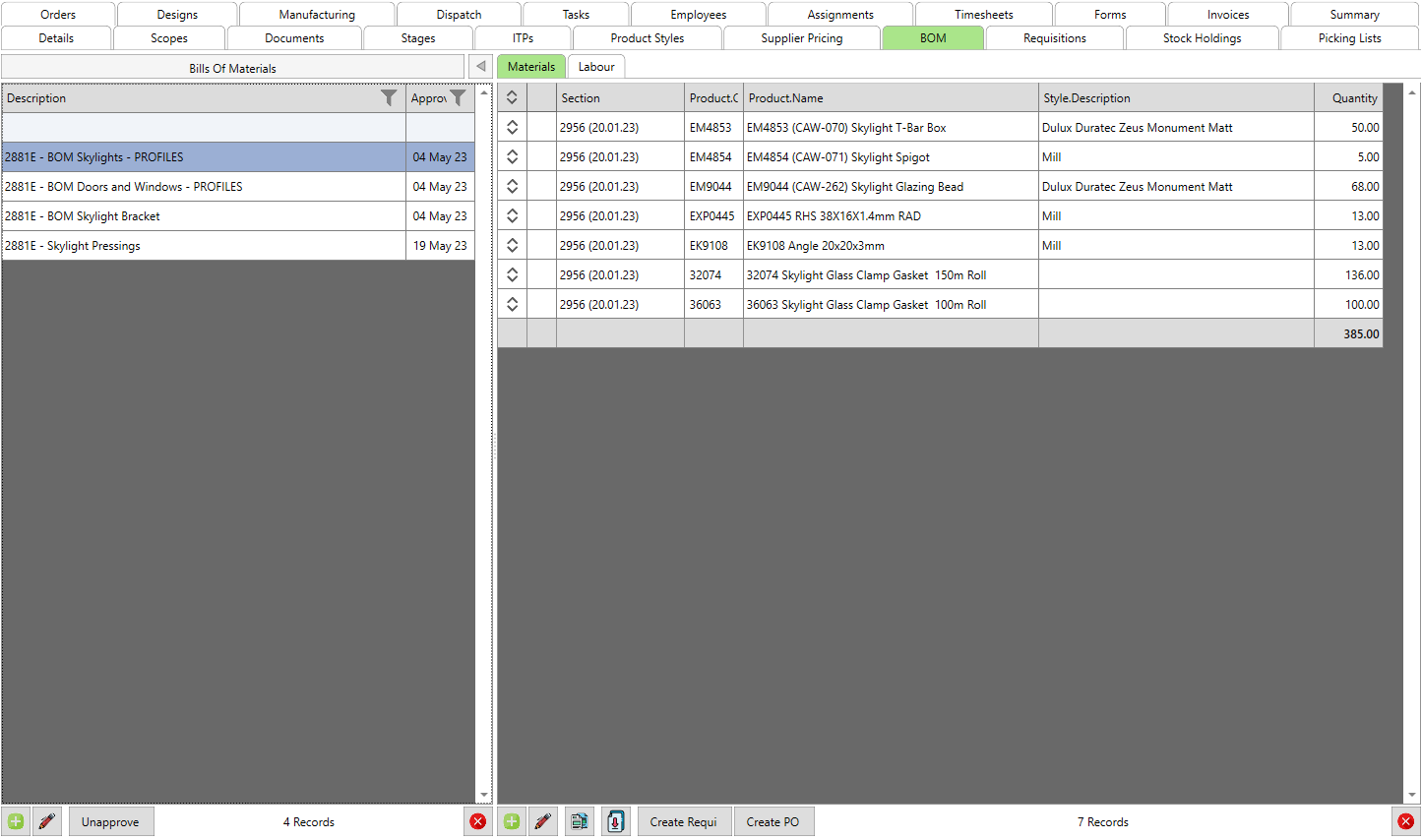Click the reorder arrows on the 36063 Clamp Gasket row

512,304
